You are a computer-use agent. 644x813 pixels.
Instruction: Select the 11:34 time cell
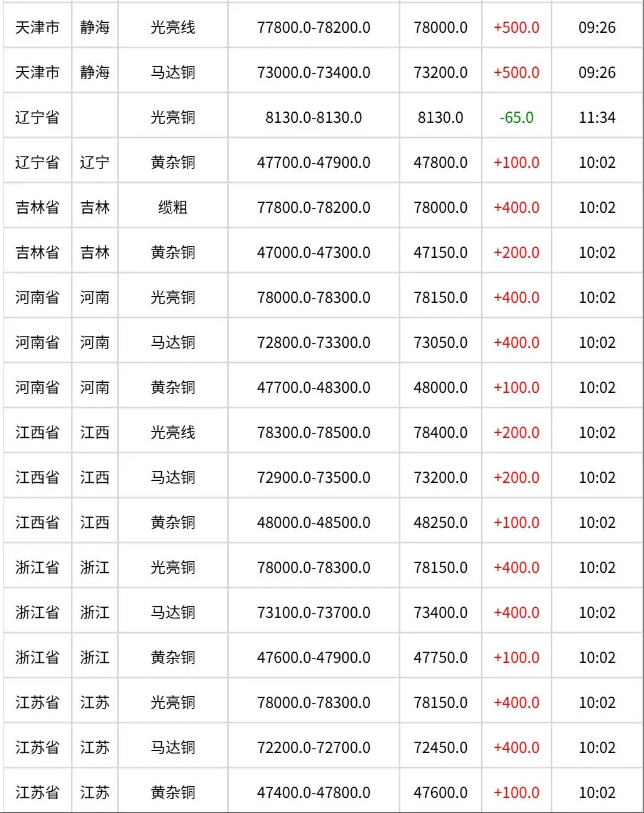597,117
